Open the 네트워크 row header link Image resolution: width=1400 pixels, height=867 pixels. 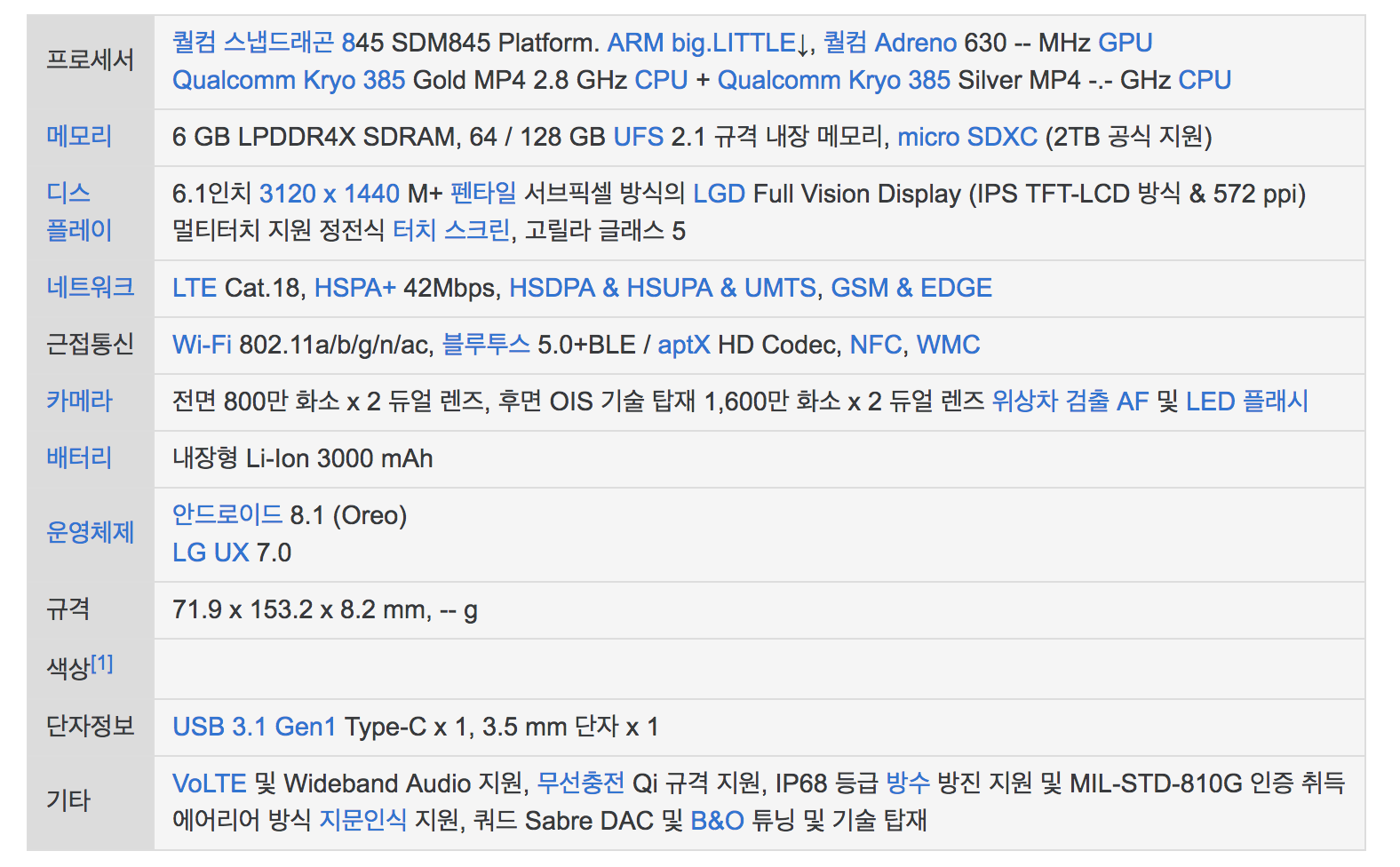click(90, 288)
